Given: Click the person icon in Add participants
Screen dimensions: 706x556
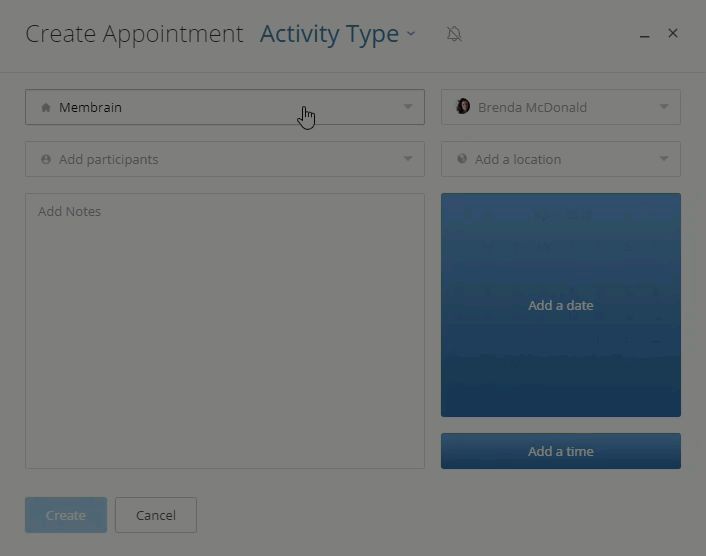Looking at the screenshot, I should click(x=45, y=159).
